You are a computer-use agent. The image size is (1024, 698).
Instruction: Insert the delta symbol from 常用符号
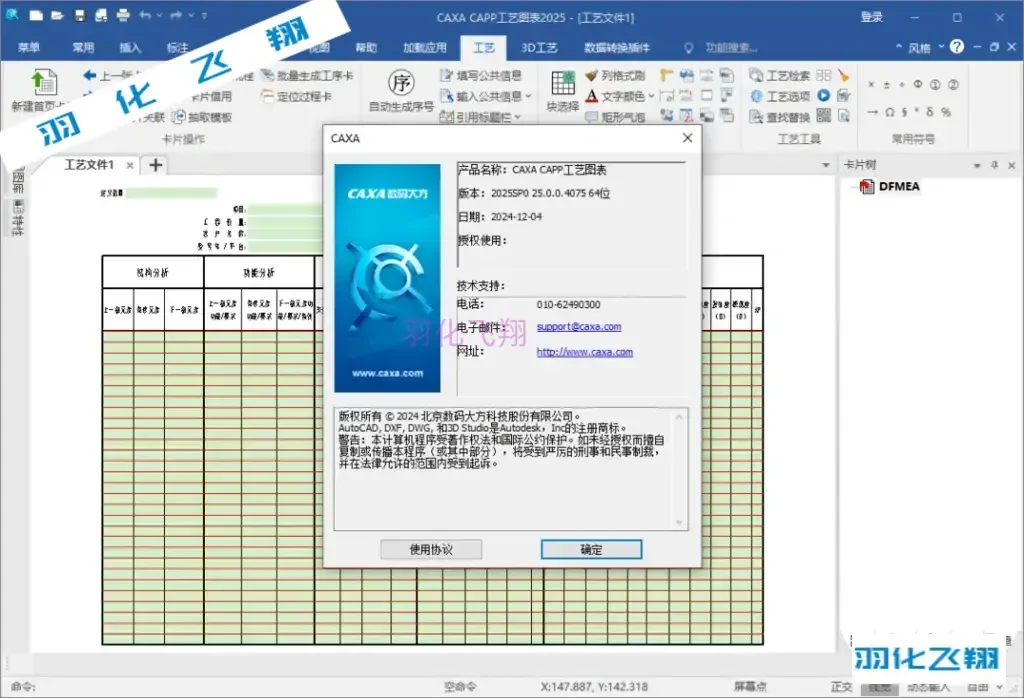(x=929, y=112)
